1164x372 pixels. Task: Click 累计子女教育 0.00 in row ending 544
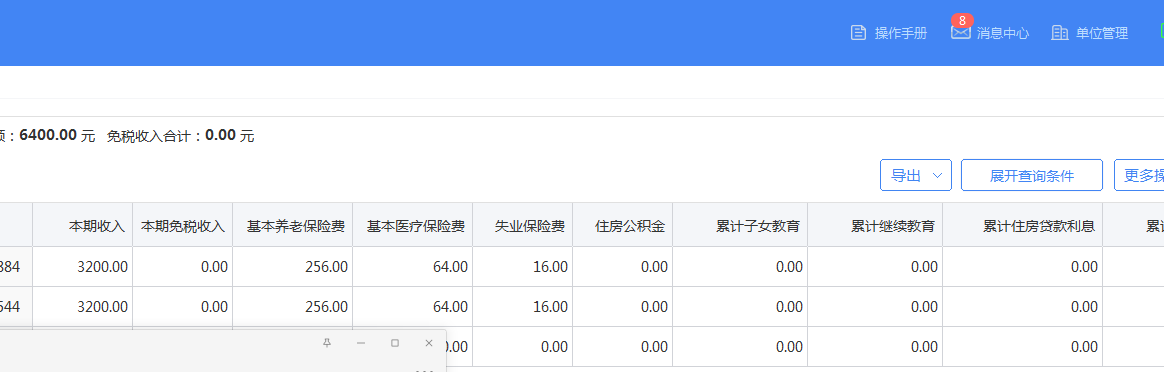pos(789,307)
